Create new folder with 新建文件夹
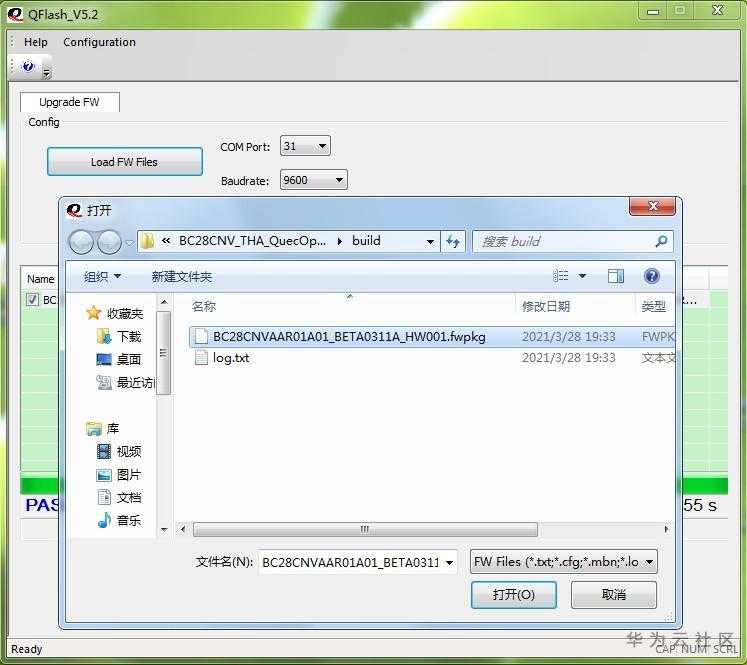The image size is (747, 665). [x=182, y=276]
